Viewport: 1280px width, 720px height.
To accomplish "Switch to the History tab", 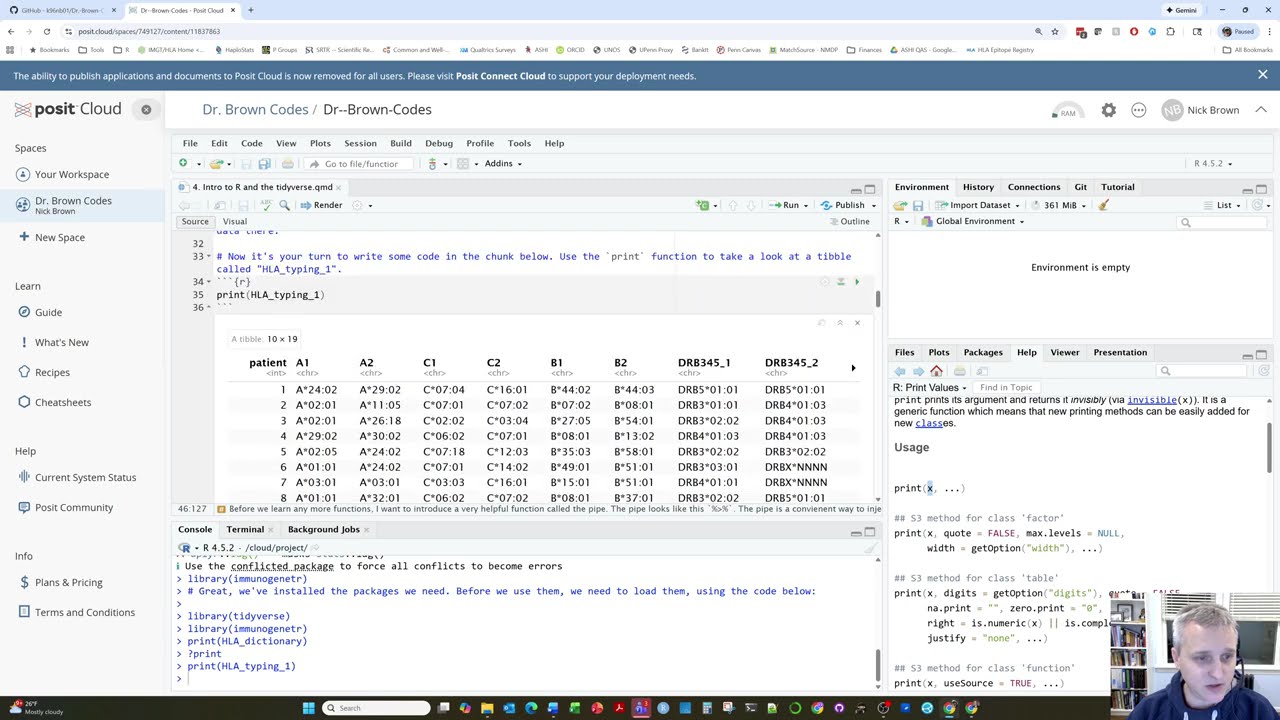I will pos(978,187).
